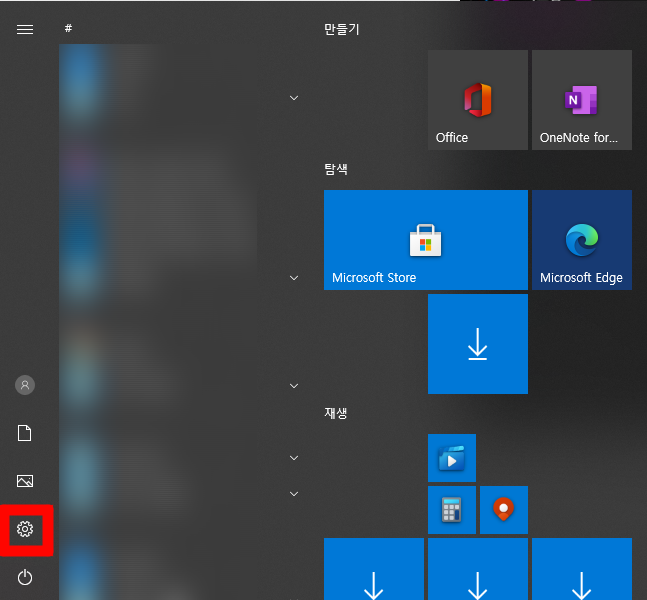647x600 pixels.
Task: Open the Microsoft Store tile
Action: (x=426, y=240)
